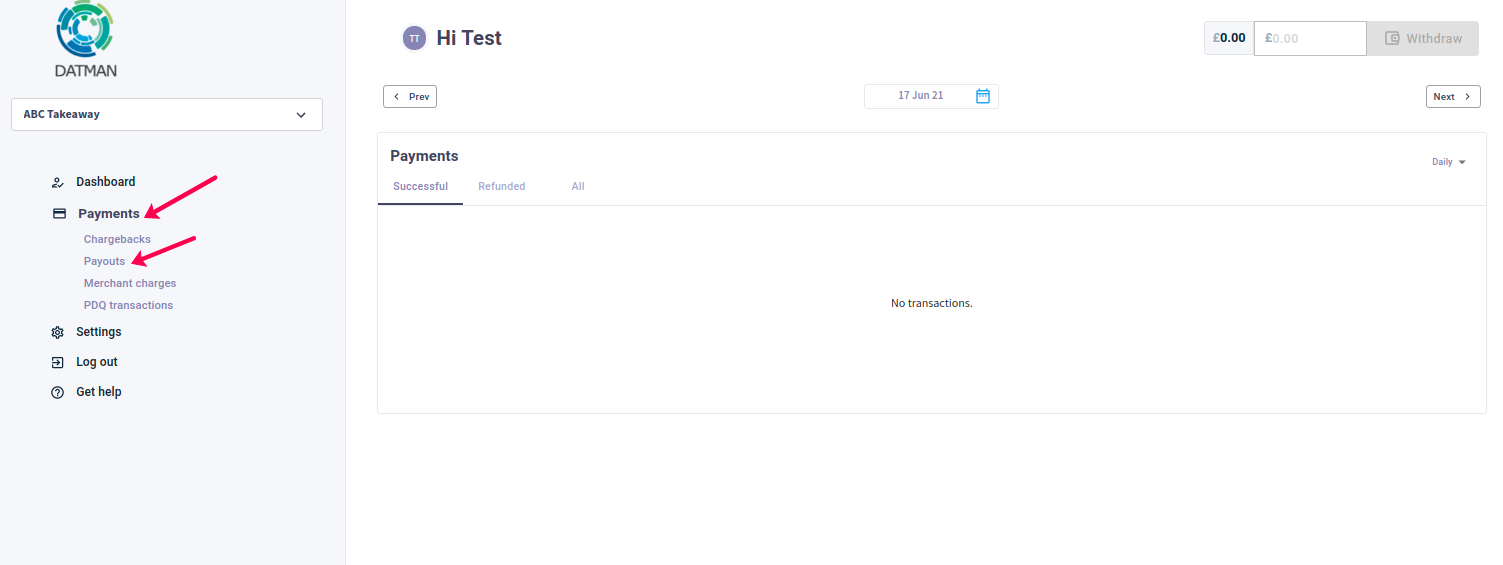This screenshot has width=1503, height=565.
Task: Switch to the Refunded tab
Action: [501, 187]
